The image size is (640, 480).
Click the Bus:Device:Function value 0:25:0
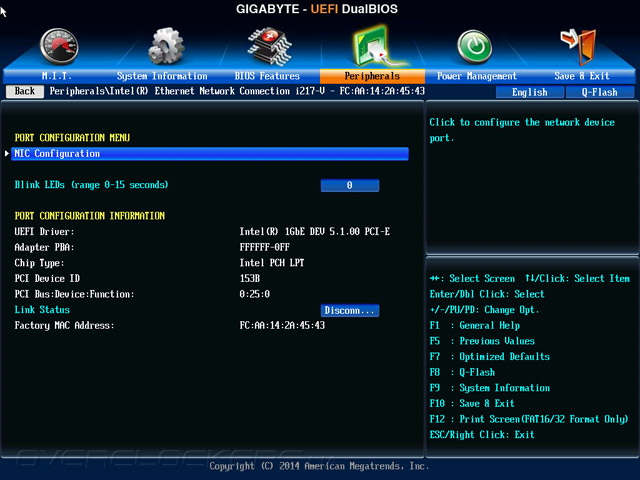click(254, 294)
